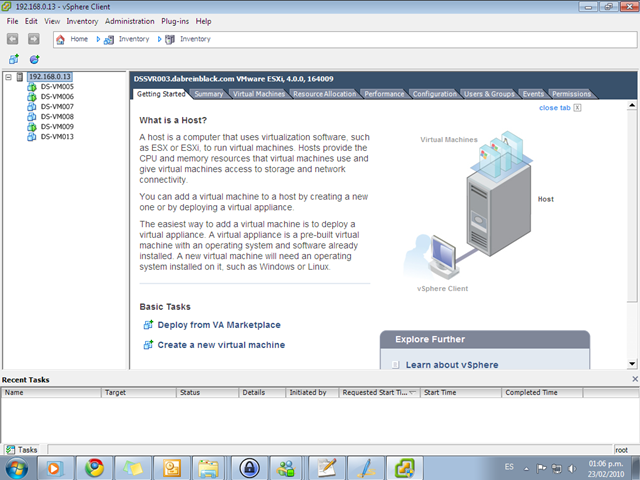Viewport: 640px width, 480px height.
Task: Open the Requested Start Time sort arrow
Action: click(x=413, y=393)
